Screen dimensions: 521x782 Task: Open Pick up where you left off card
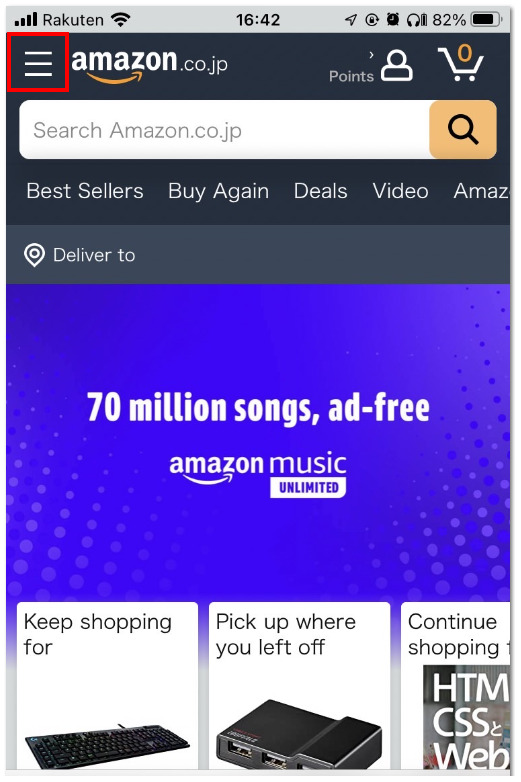tap(299, 686)
